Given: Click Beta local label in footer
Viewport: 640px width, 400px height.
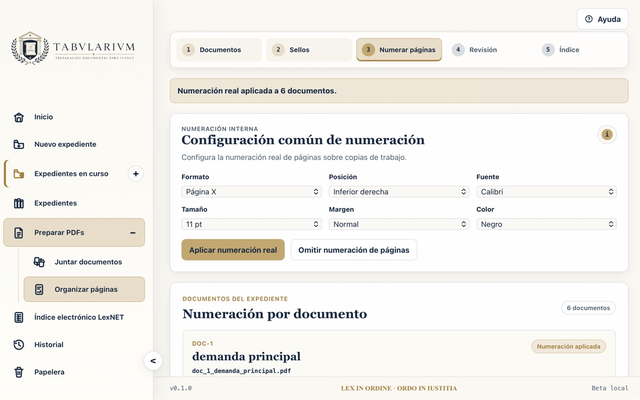Looking at the screenshot, I should click(610, 388).
